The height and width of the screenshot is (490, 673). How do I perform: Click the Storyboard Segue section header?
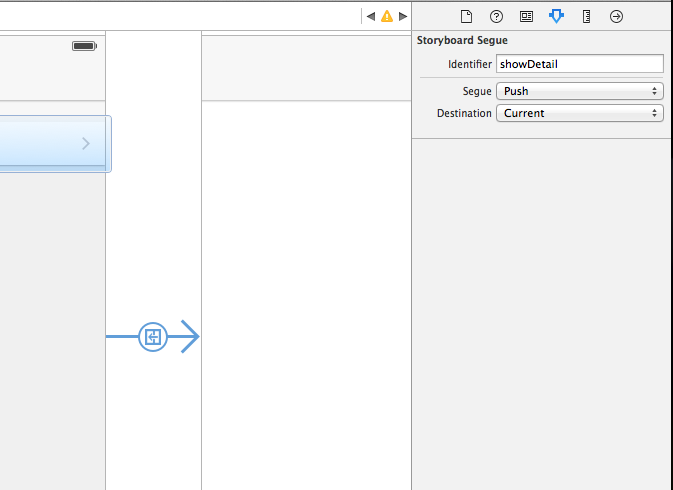[x=462, y=41]
